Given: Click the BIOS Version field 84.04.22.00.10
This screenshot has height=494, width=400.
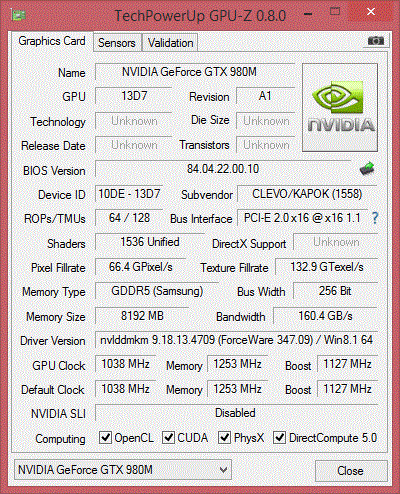Looking at the screenshot, I should point(223,169).
